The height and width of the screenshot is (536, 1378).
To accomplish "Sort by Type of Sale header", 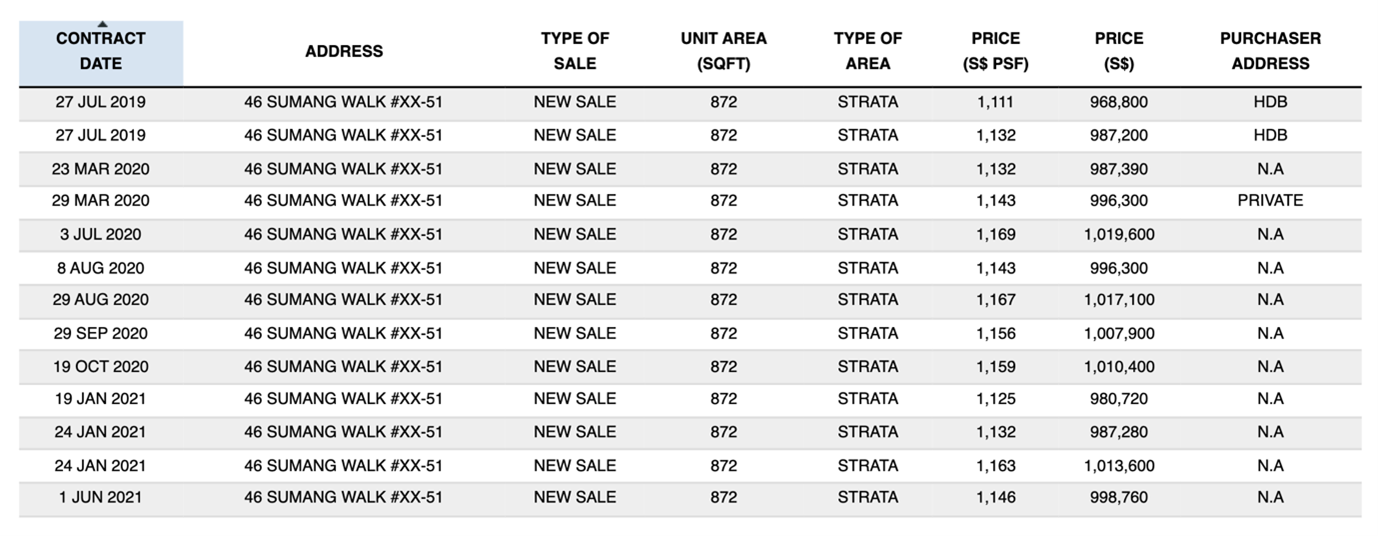I will (575, 51).
